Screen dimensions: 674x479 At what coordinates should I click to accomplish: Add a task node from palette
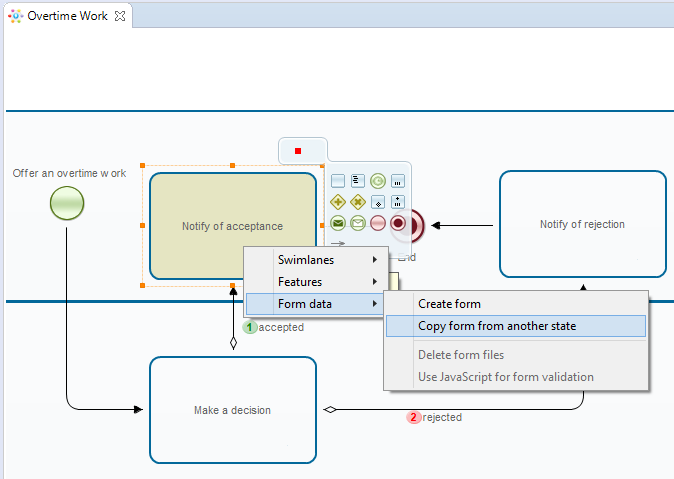pos(338,181)
